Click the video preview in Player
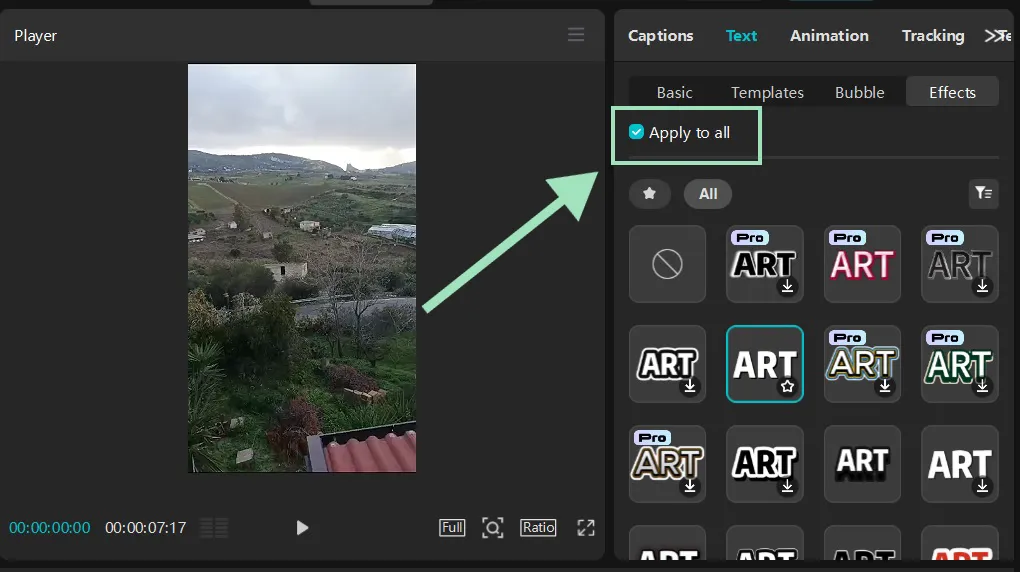Image resolution: width=1020 pixels, height=572 pixels. (x=302, y=267)
